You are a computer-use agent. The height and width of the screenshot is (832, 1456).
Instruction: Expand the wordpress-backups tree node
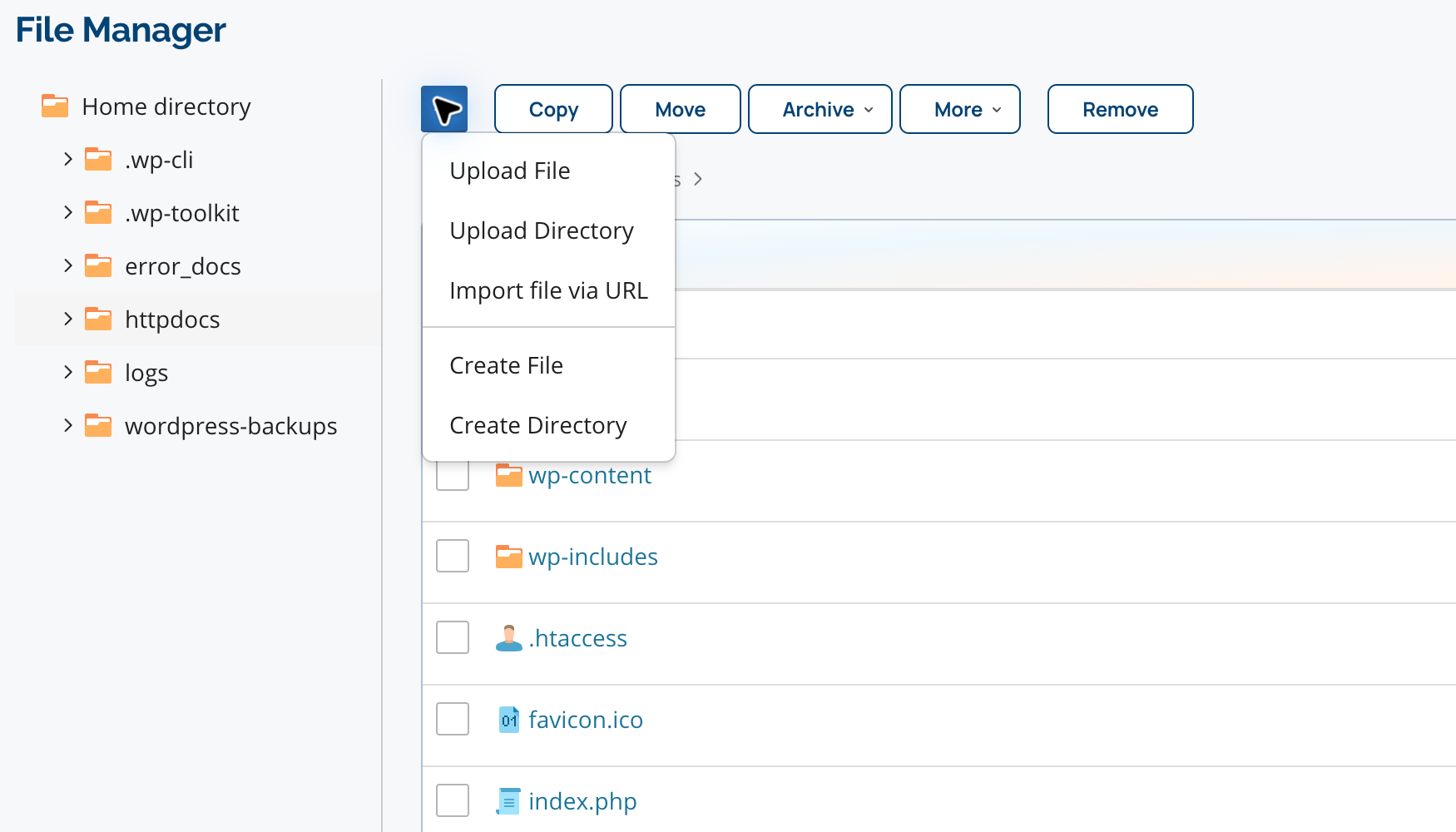(x=68, y=425)
